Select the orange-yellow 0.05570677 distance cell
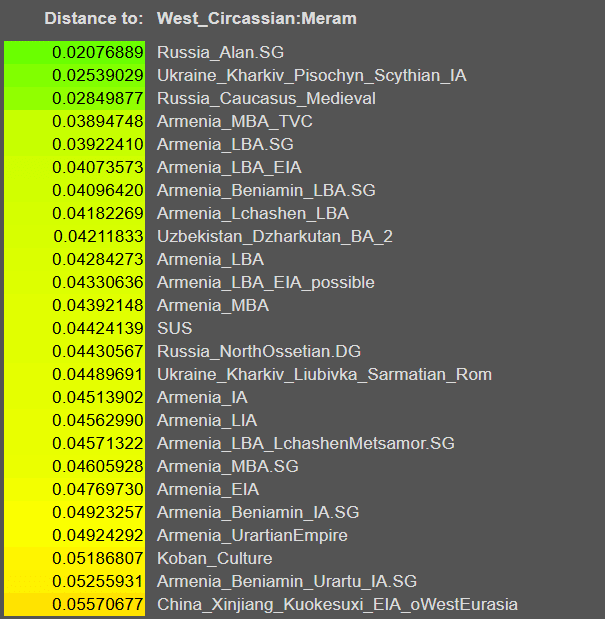 click(75, 604)
